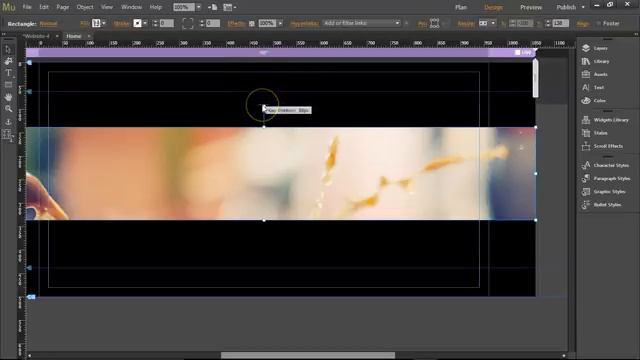Open the Object menu

click(x=85, y=7)
